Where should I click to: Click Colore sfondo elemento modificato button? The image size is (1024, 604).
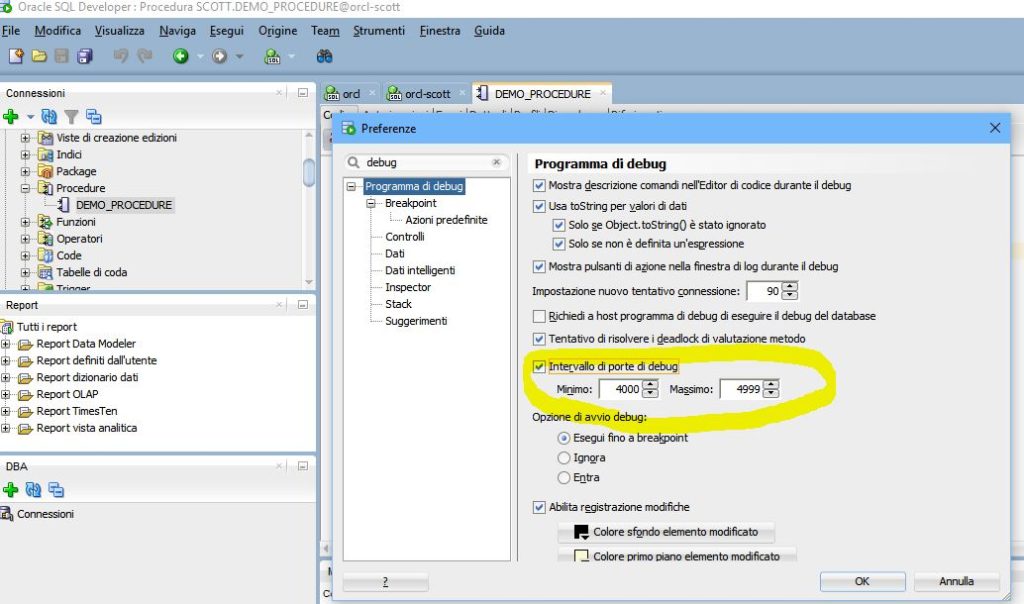[666, 532]
